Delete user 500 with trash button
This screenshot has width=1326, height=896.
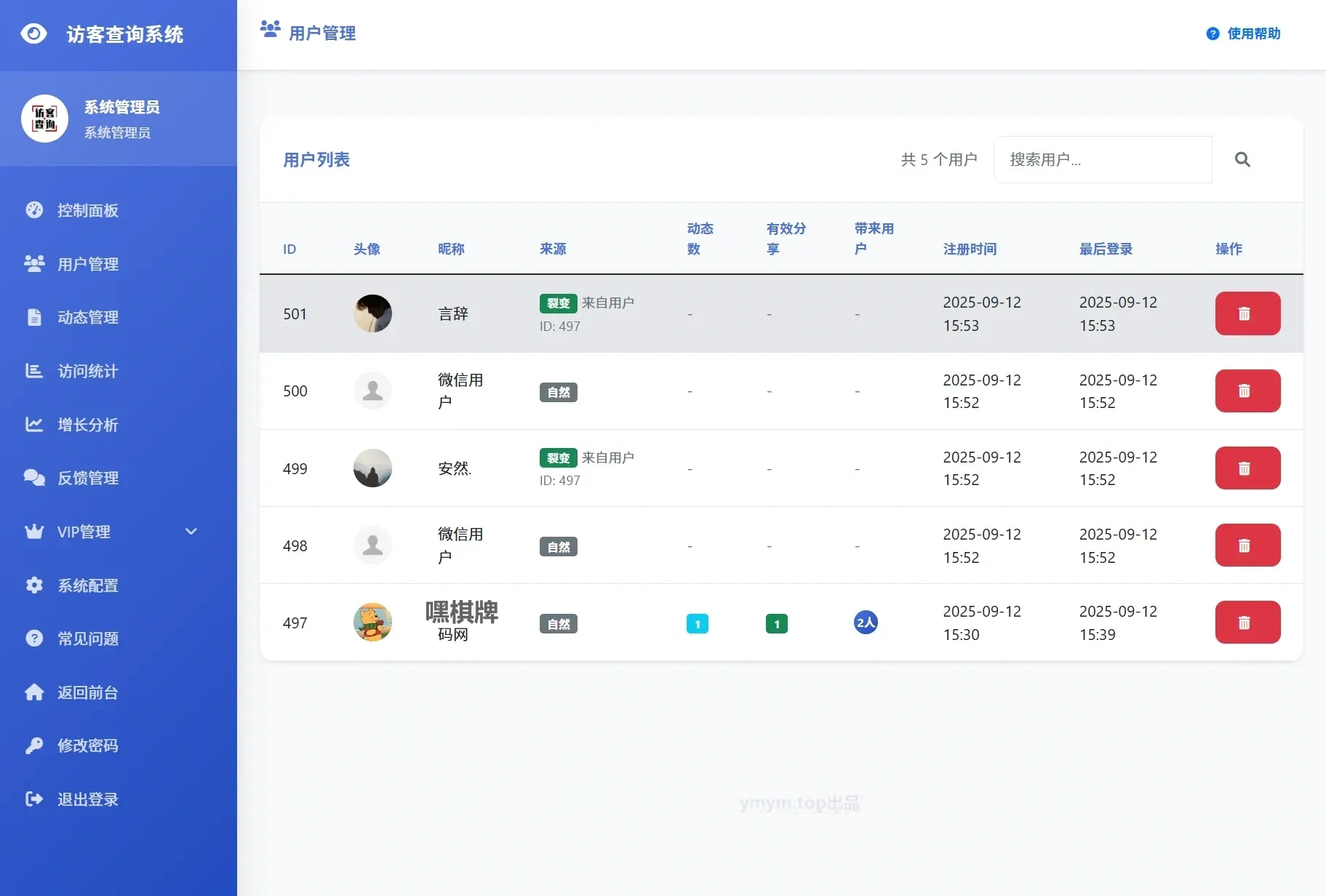tap(1247, 391)
